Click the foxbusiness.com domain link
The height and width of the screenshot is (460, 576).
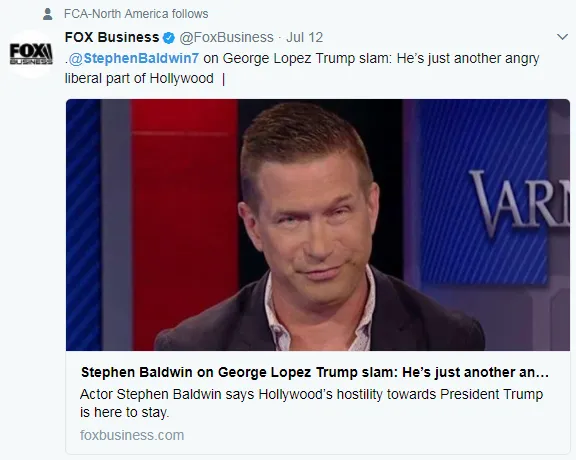tap(132, 435)
